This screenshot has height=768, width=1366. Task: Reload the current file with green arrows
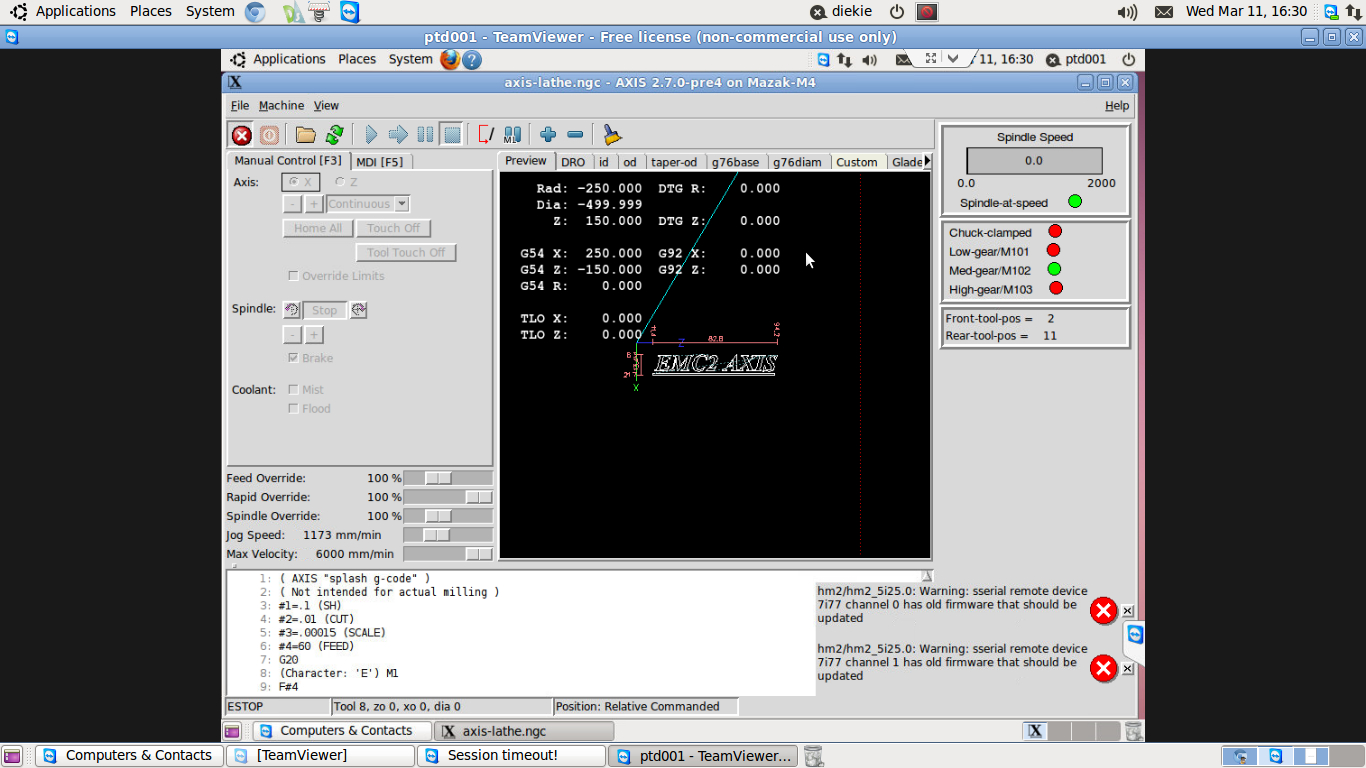pos(335,135)
